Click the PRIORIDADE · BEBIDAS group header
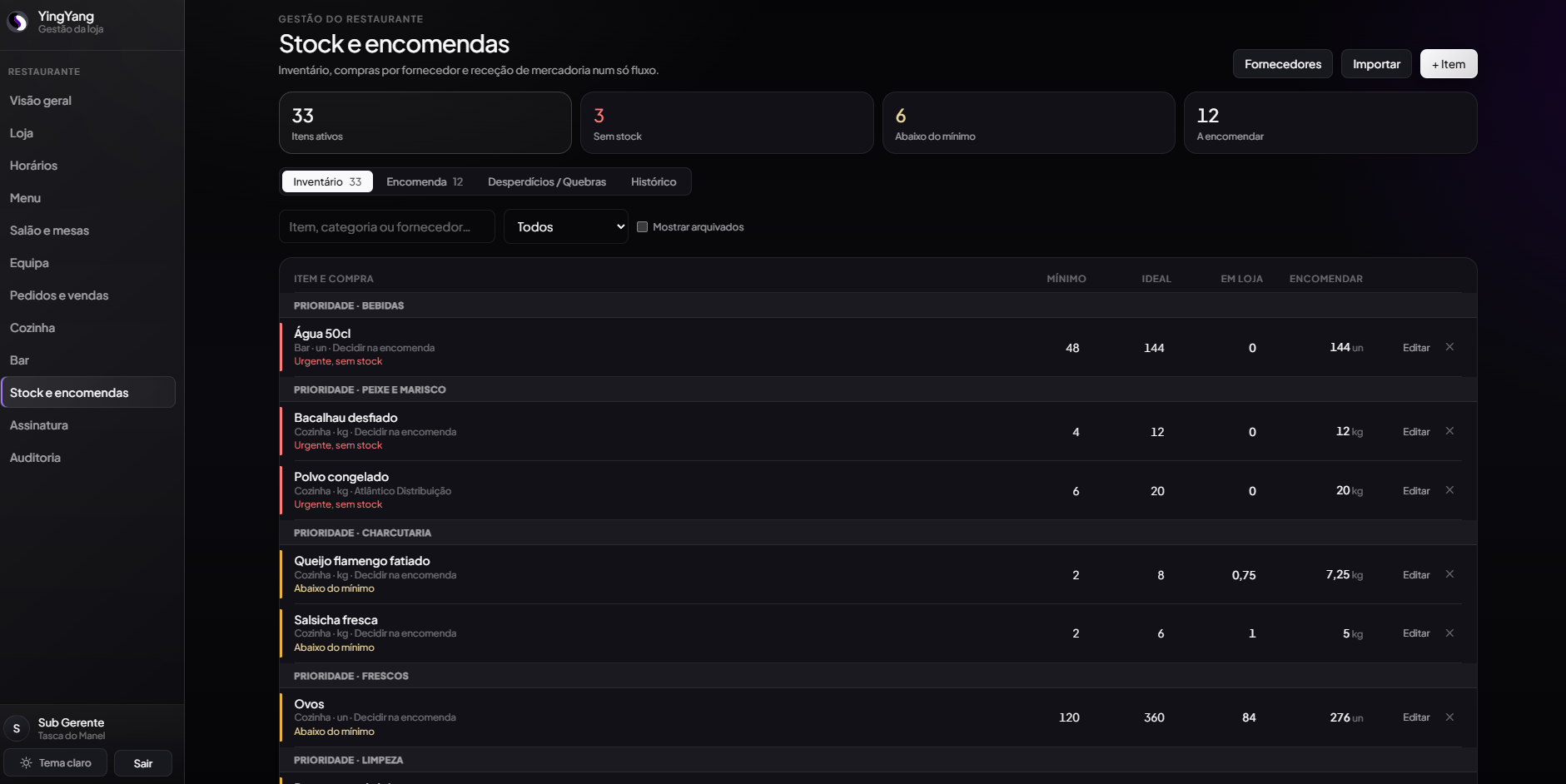Image resolution: width=1566 pixels, height=784 pixels. (x=878, y=305)
